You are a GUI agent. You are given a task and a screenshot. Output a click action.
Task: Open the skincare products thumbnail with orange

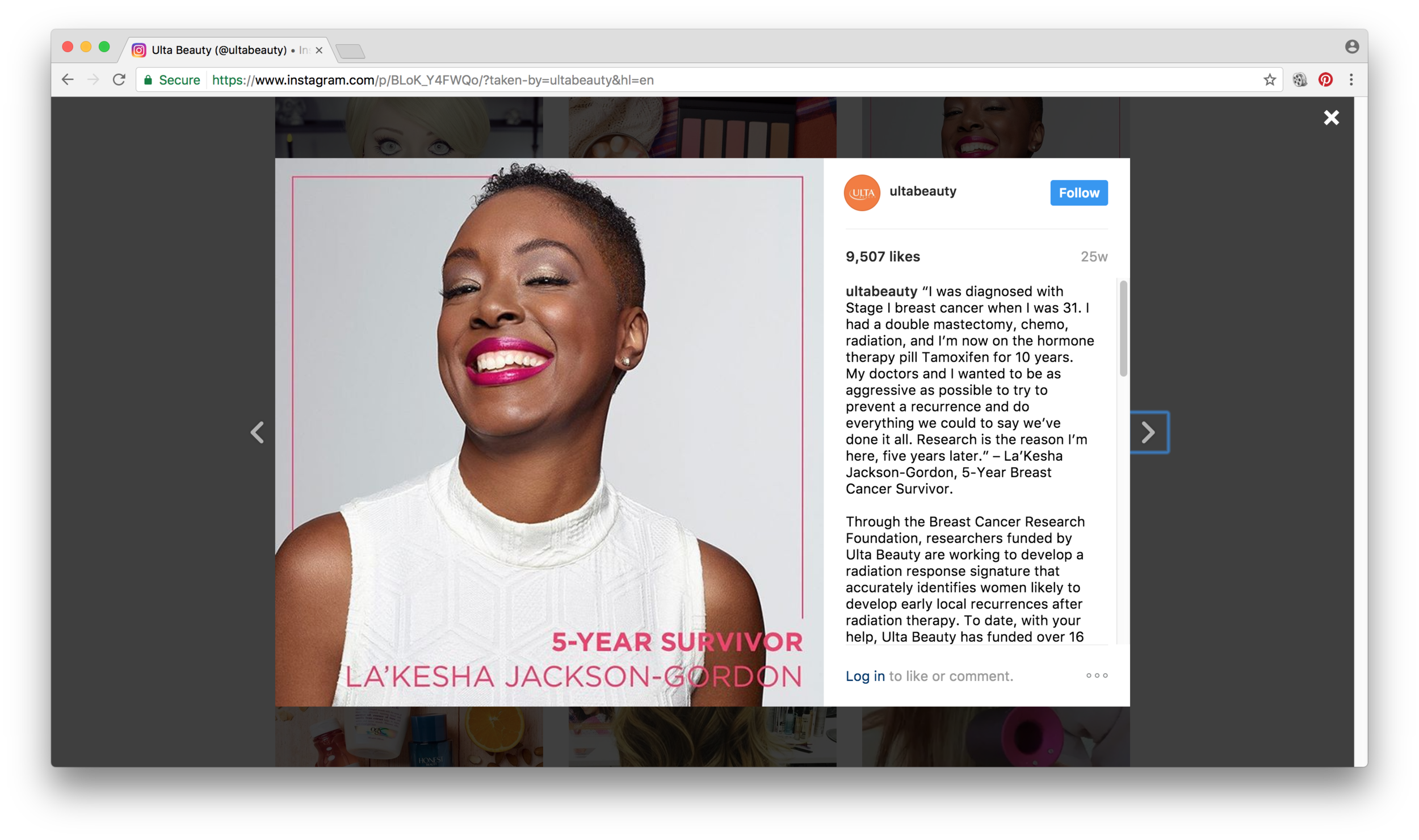(x=409, y=737)
